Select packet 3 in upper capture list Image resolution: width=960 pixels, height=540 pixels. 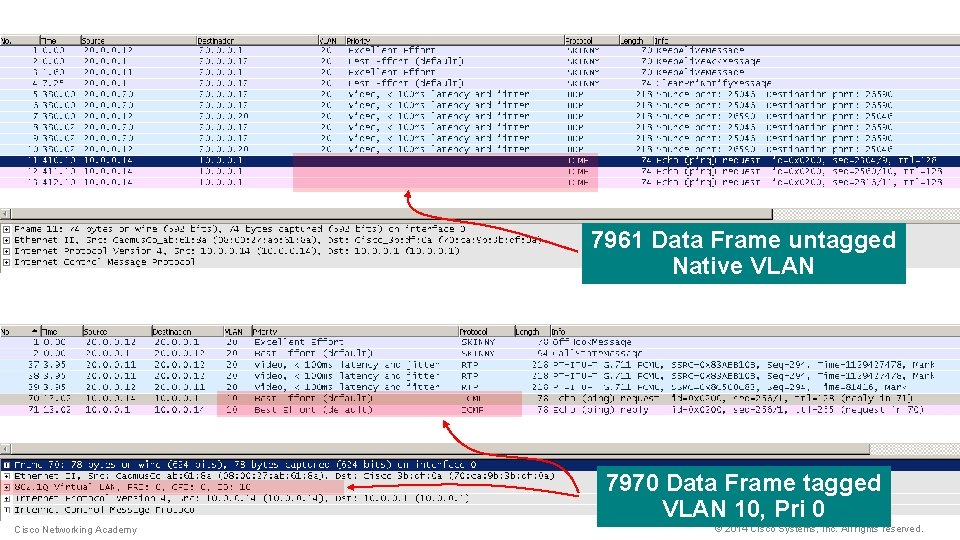tap(480, 73)
